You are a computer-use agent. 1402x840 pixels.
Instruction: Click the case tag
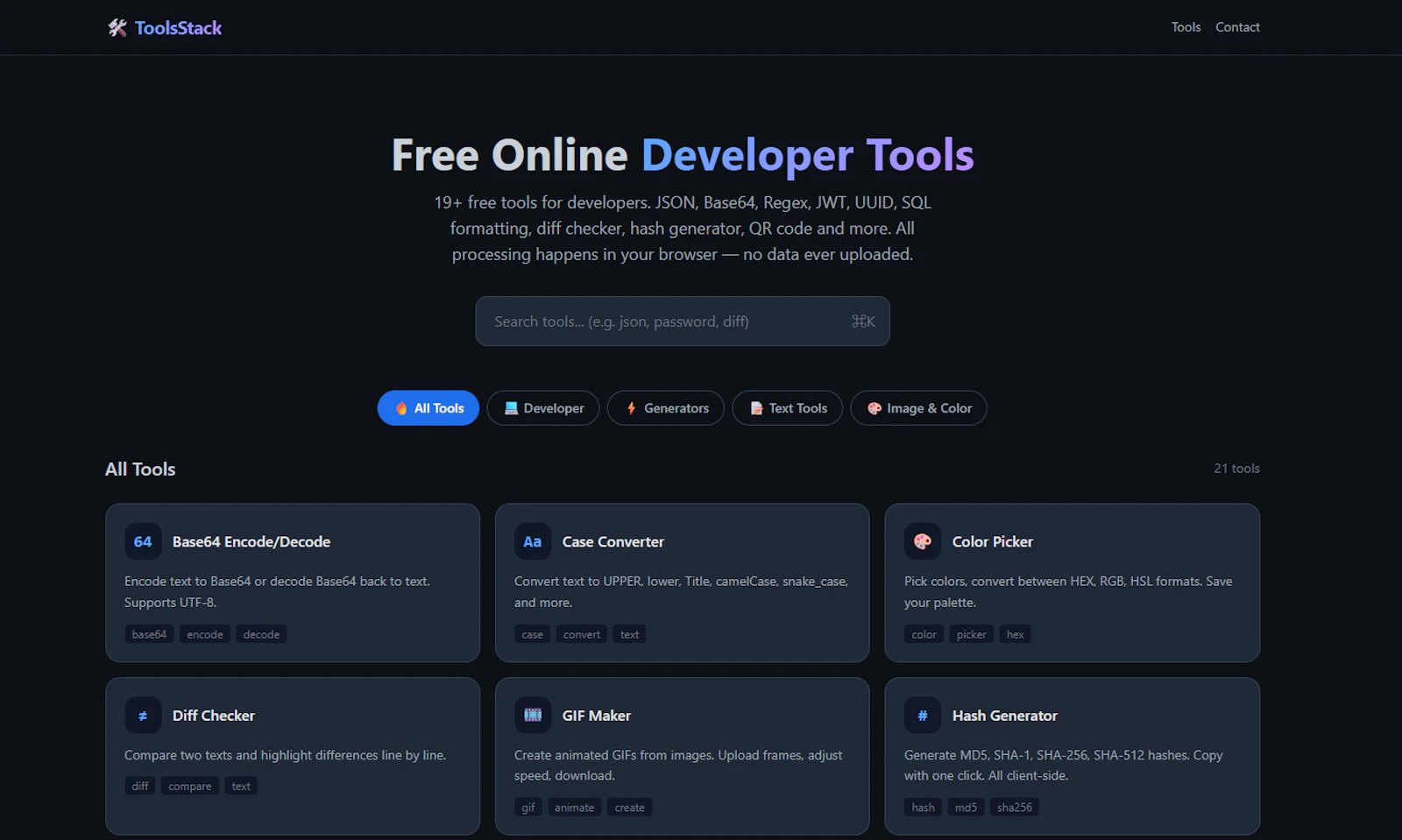pos(532,634)
